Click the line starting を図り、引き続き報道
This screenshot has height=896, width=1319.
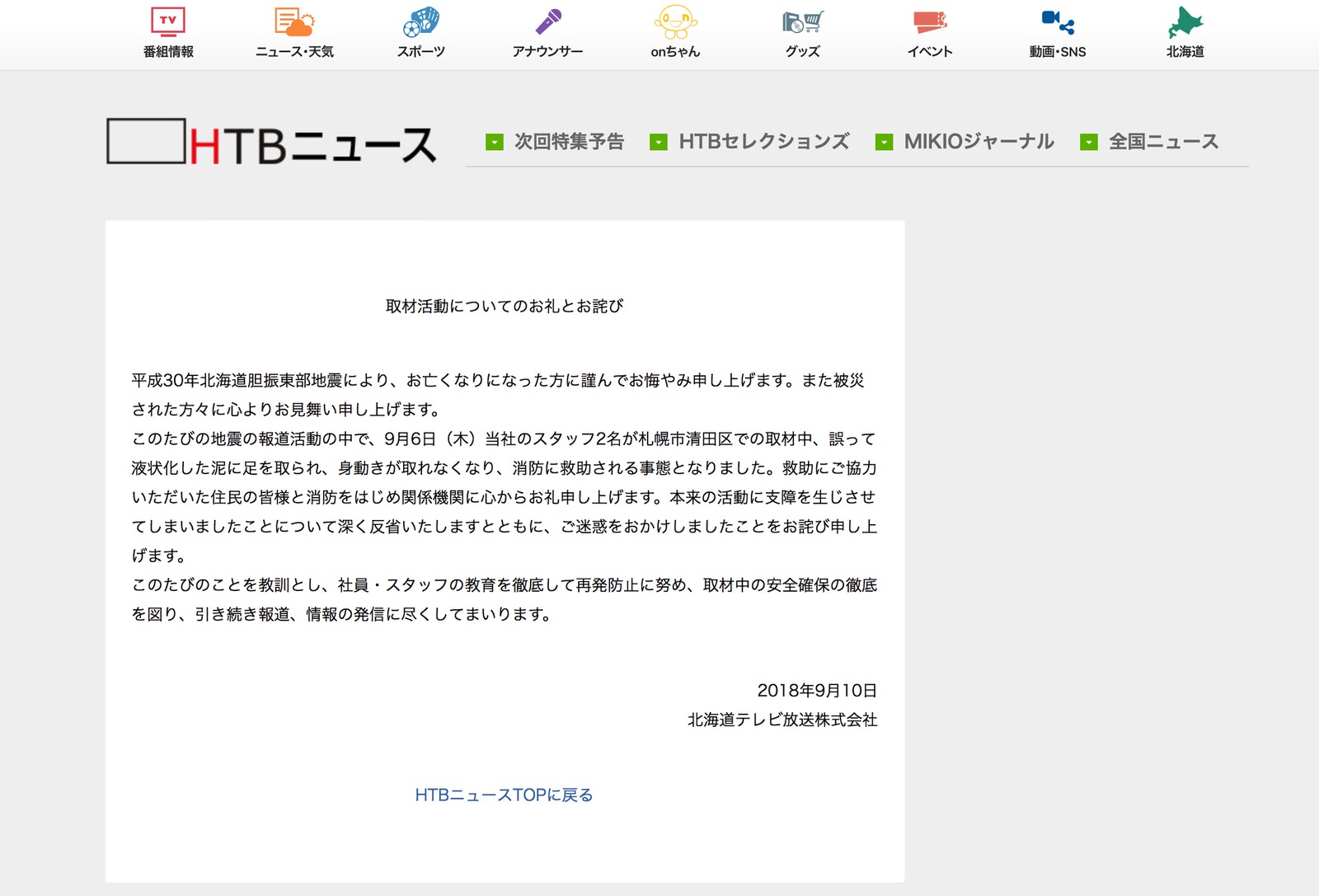[x=342, y=614]
